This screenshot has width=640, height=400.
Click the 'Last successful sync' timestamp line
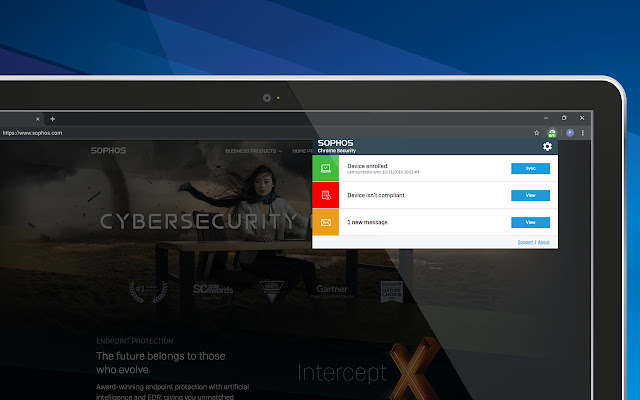(x=383, y=172)
